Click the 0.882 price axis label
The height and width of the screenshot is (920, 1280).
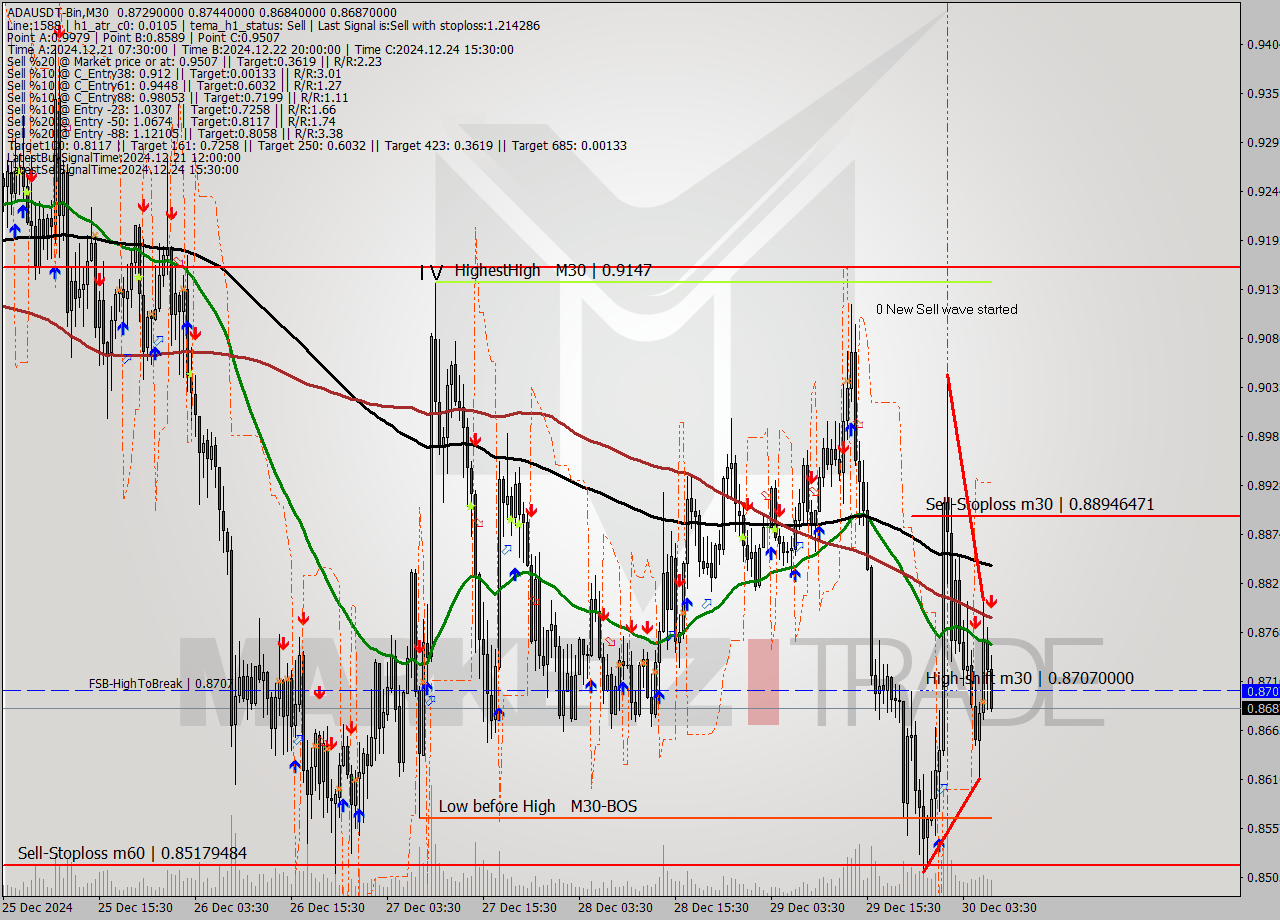1262,583
